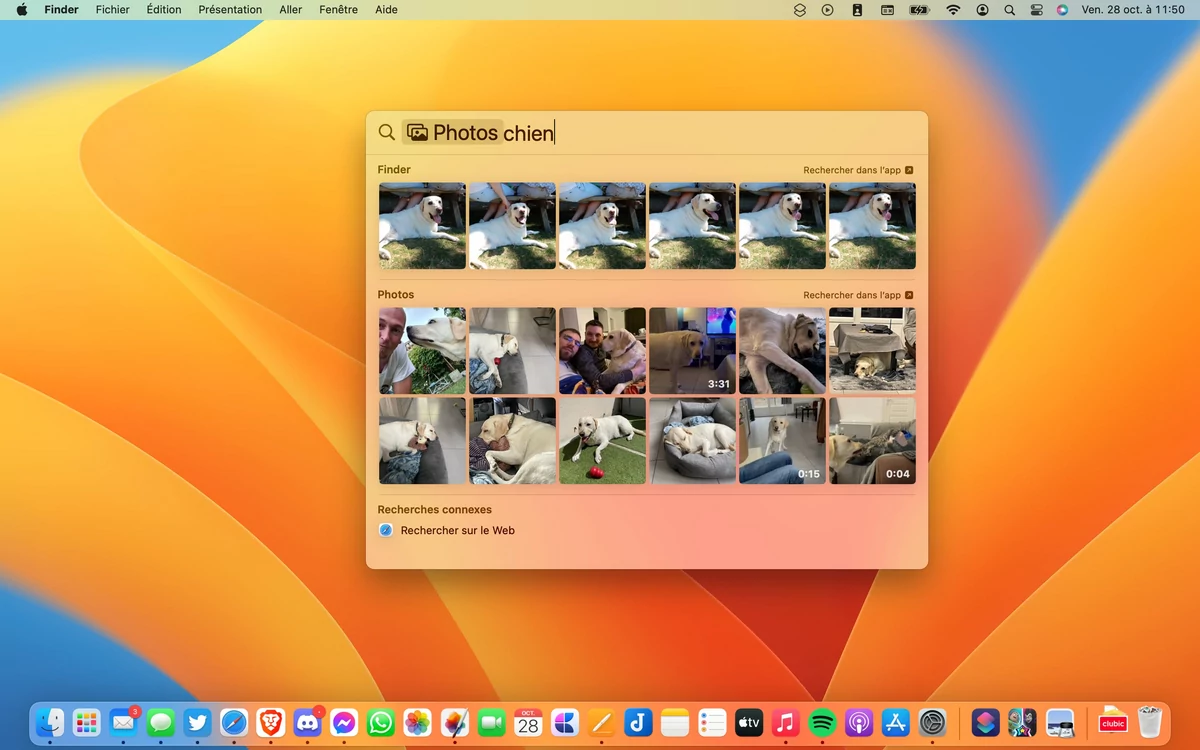The width and height of the screenshot is (1200, 750).
Task: Open the Trash in the Dock
Action: (x=1150, y=722)
